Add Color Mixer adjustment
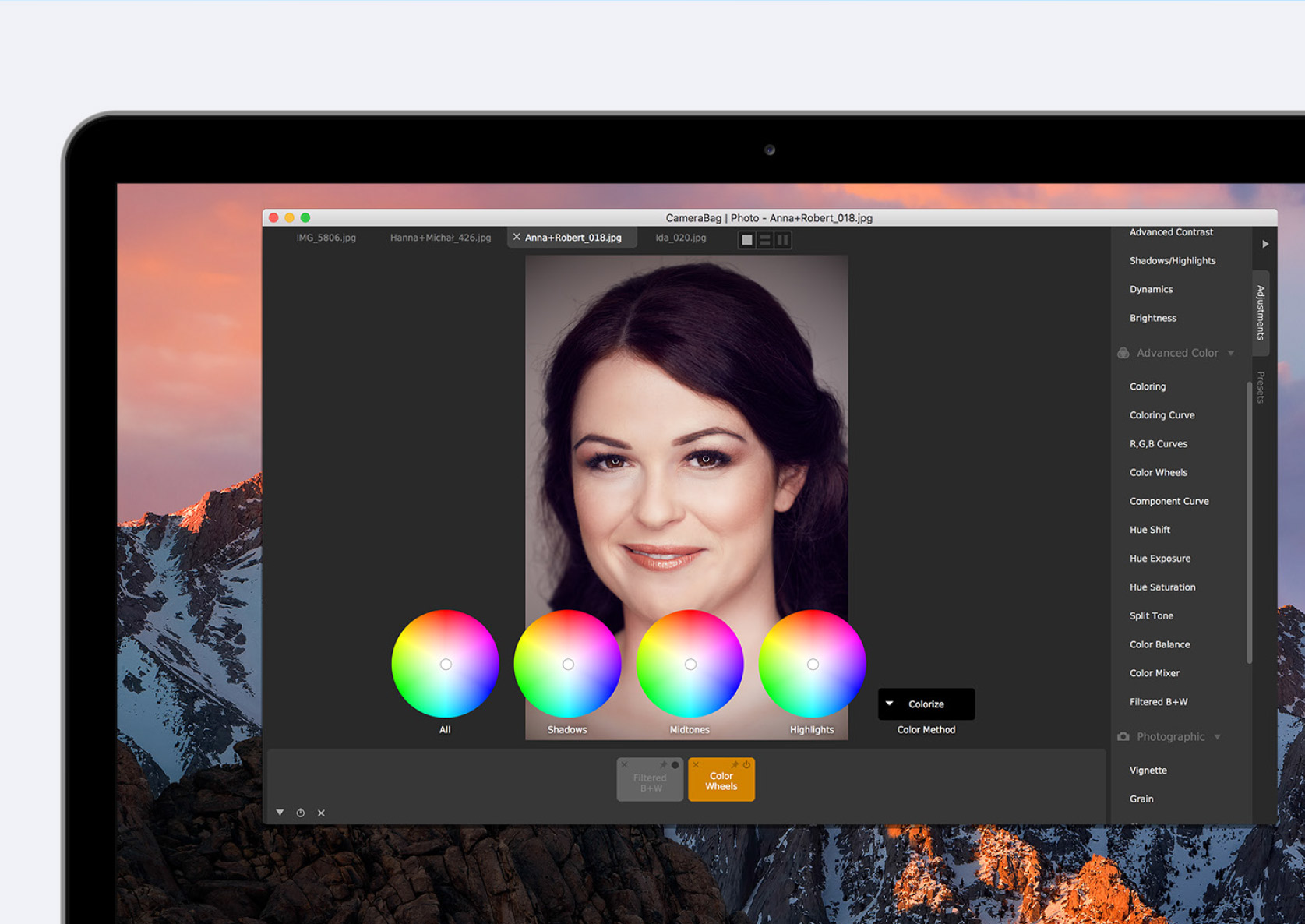Image resolution: width=1305 pixels, height=924 pixels. coord(1155,673)
